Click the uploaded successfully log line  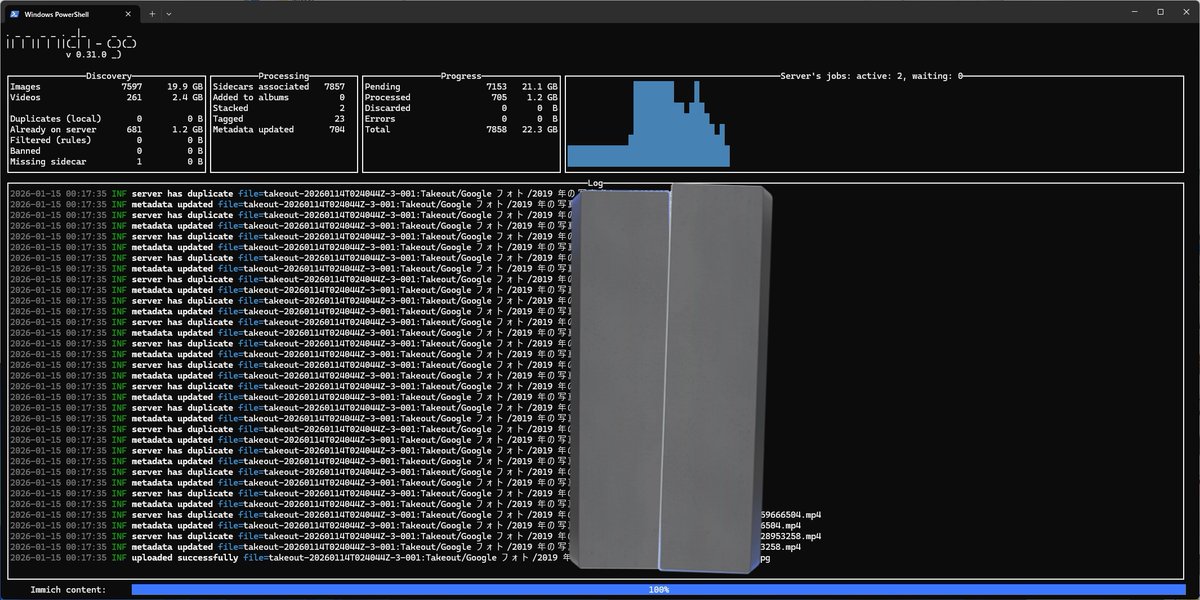(391, 557)
